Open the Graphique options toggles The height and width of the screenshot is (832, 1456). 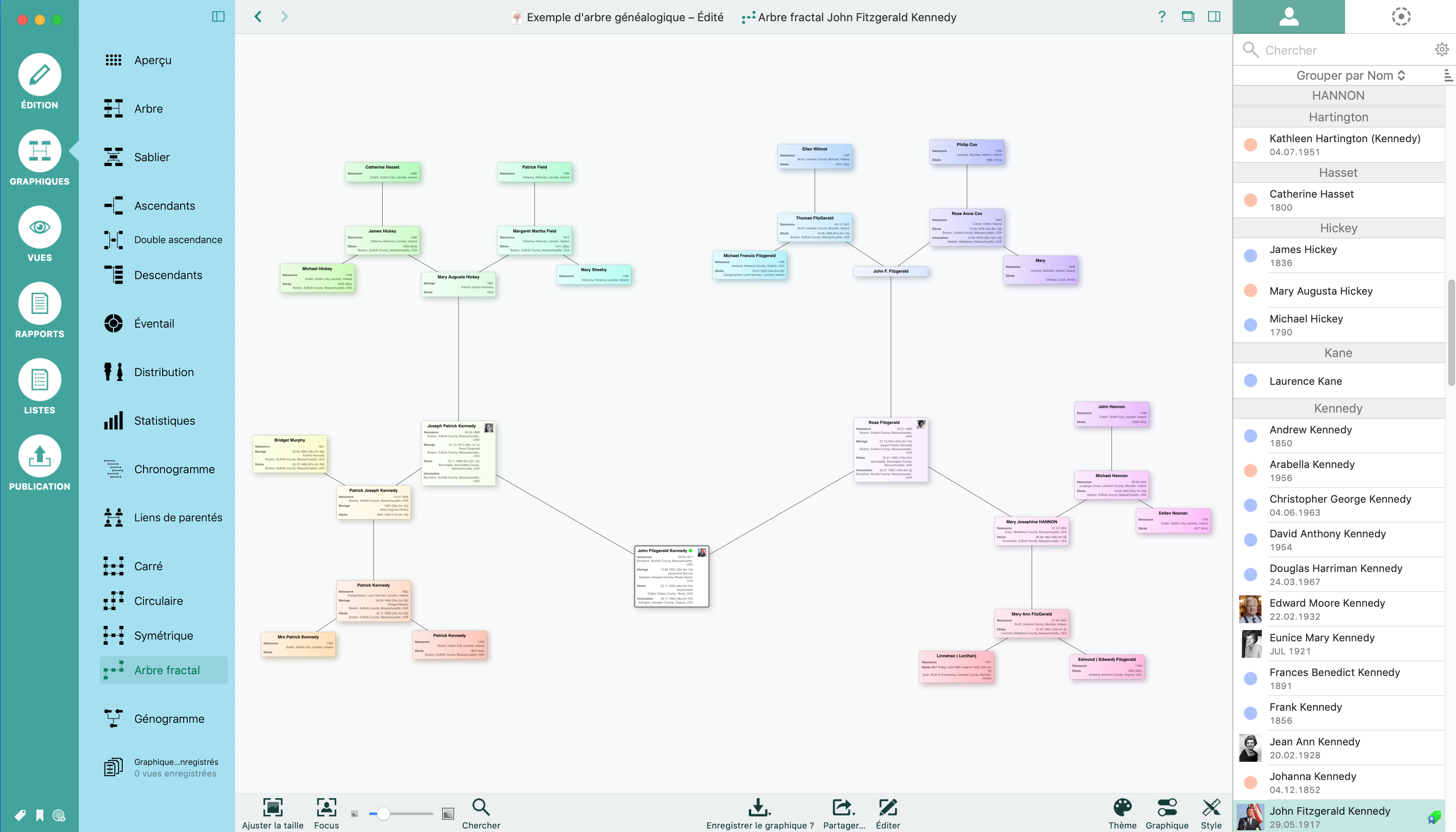[1167, 814]
